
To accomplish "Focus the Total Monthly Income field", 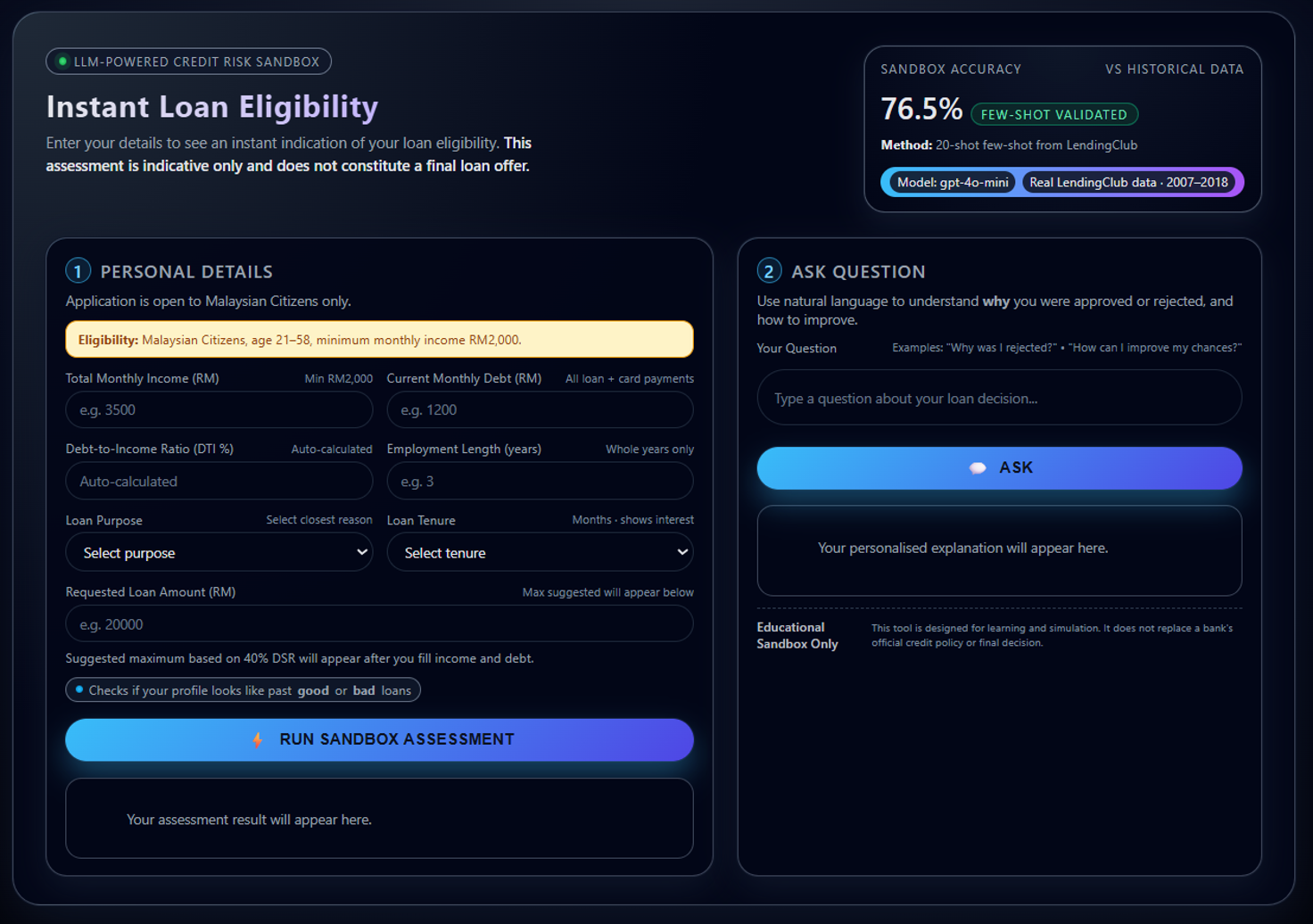I will 219,410.
